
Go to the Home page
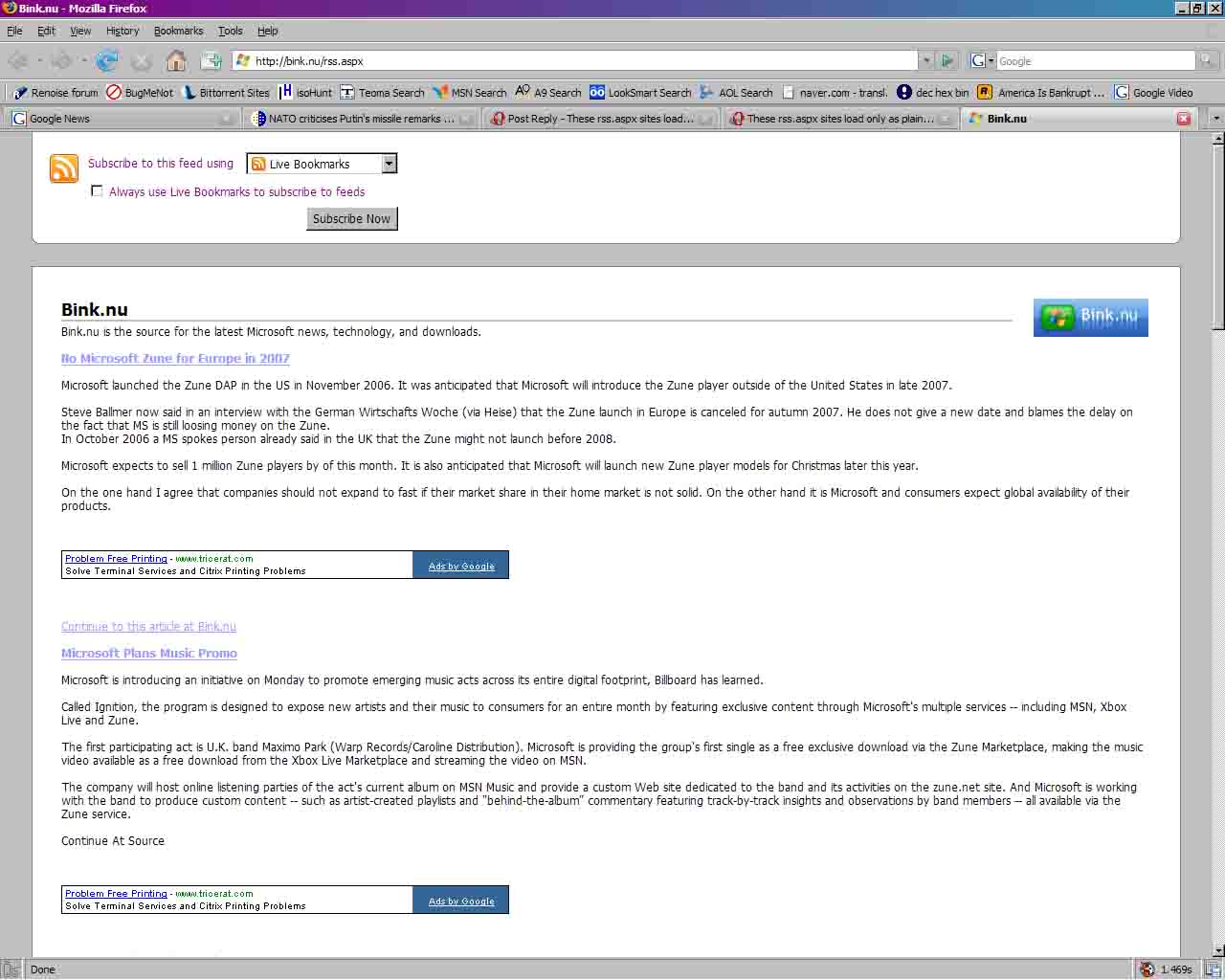tap(176, 61)
